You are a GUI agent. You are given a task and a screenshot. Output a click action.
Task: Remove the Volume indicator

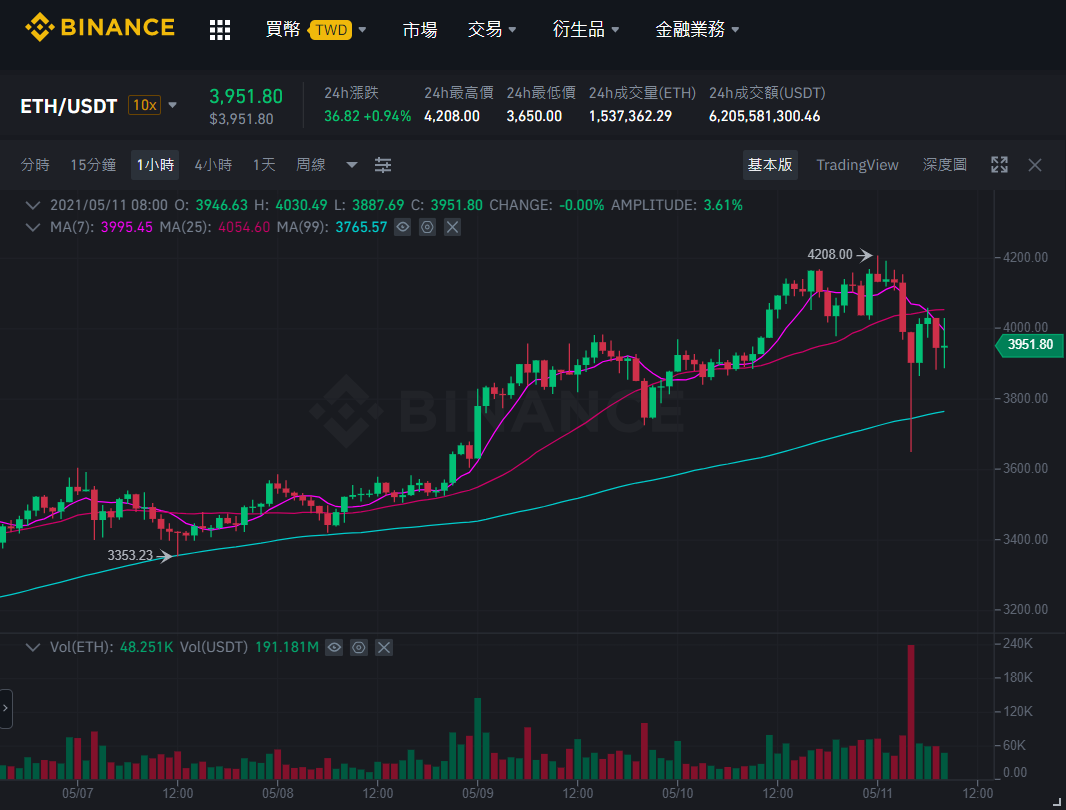click(383, 647)
